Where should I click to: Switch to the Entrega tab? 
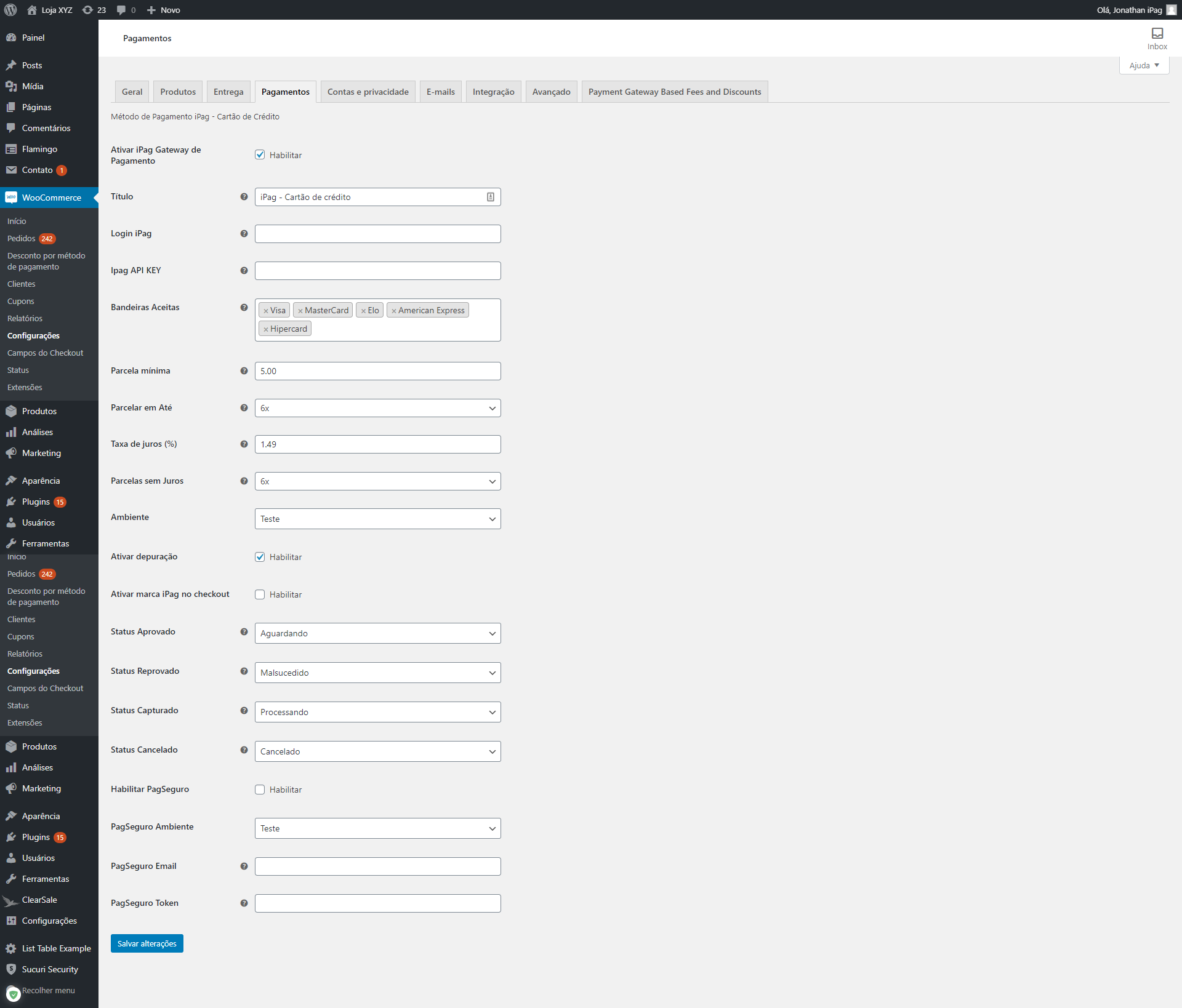pos(228,92)
